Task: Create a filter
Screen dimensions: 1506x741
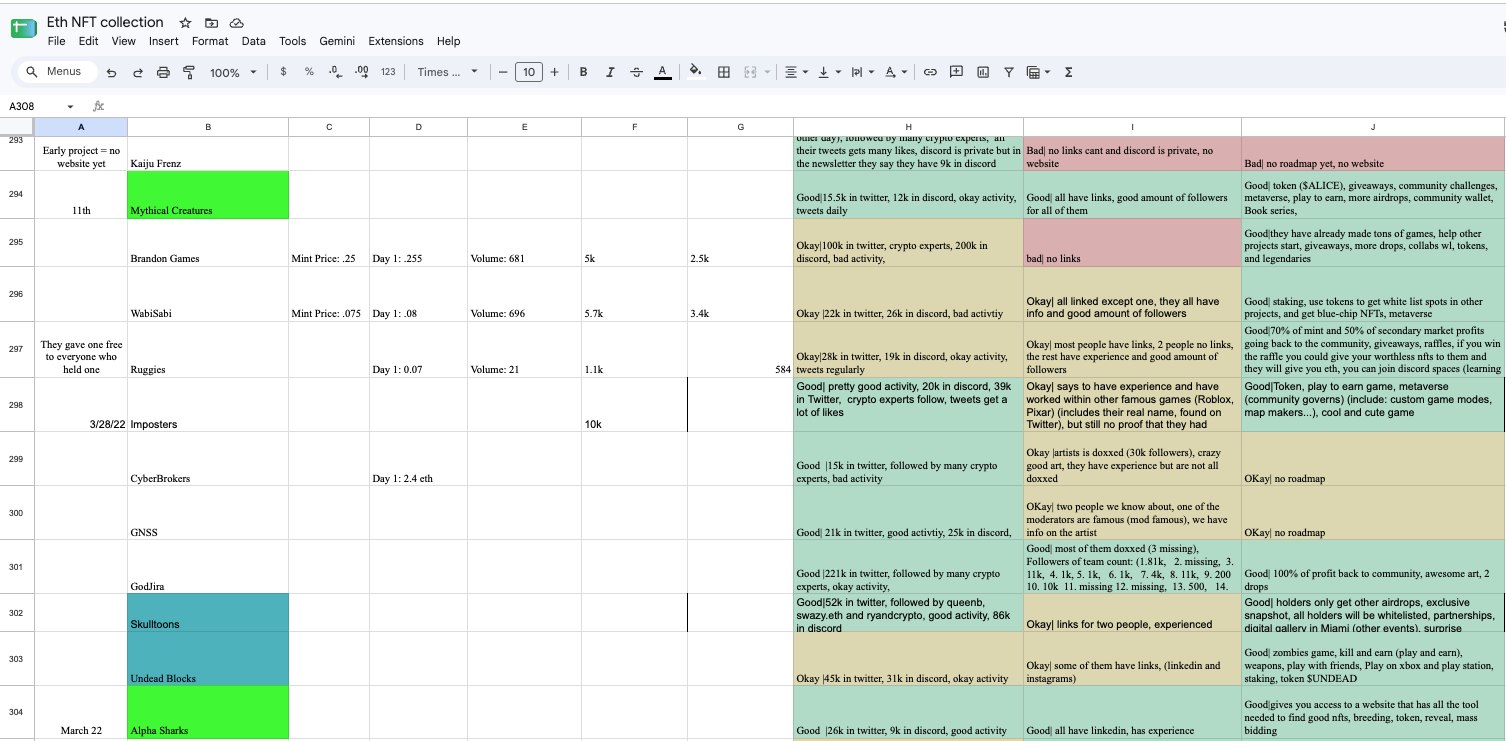Action: tap(1008, 72)
